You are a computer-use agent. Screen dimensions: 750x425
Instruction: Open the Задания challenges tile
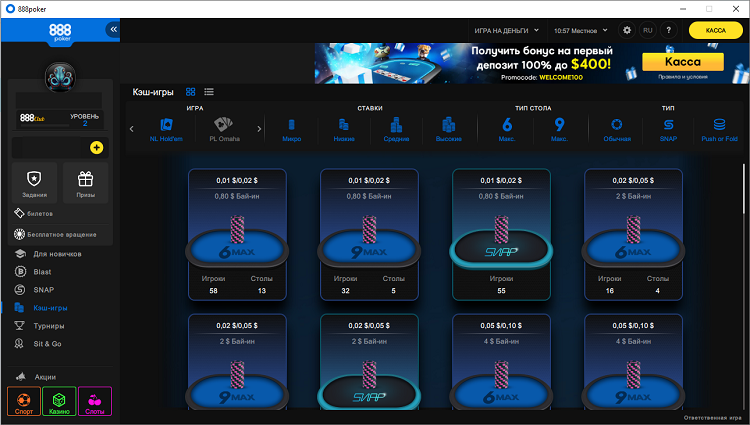[x=35, y=183]
